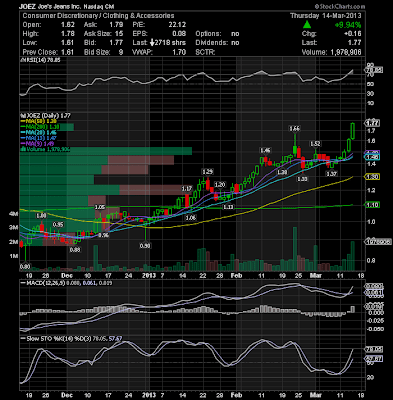Click the yellow 1.30 MA(50) axis tag

(372, 177)
